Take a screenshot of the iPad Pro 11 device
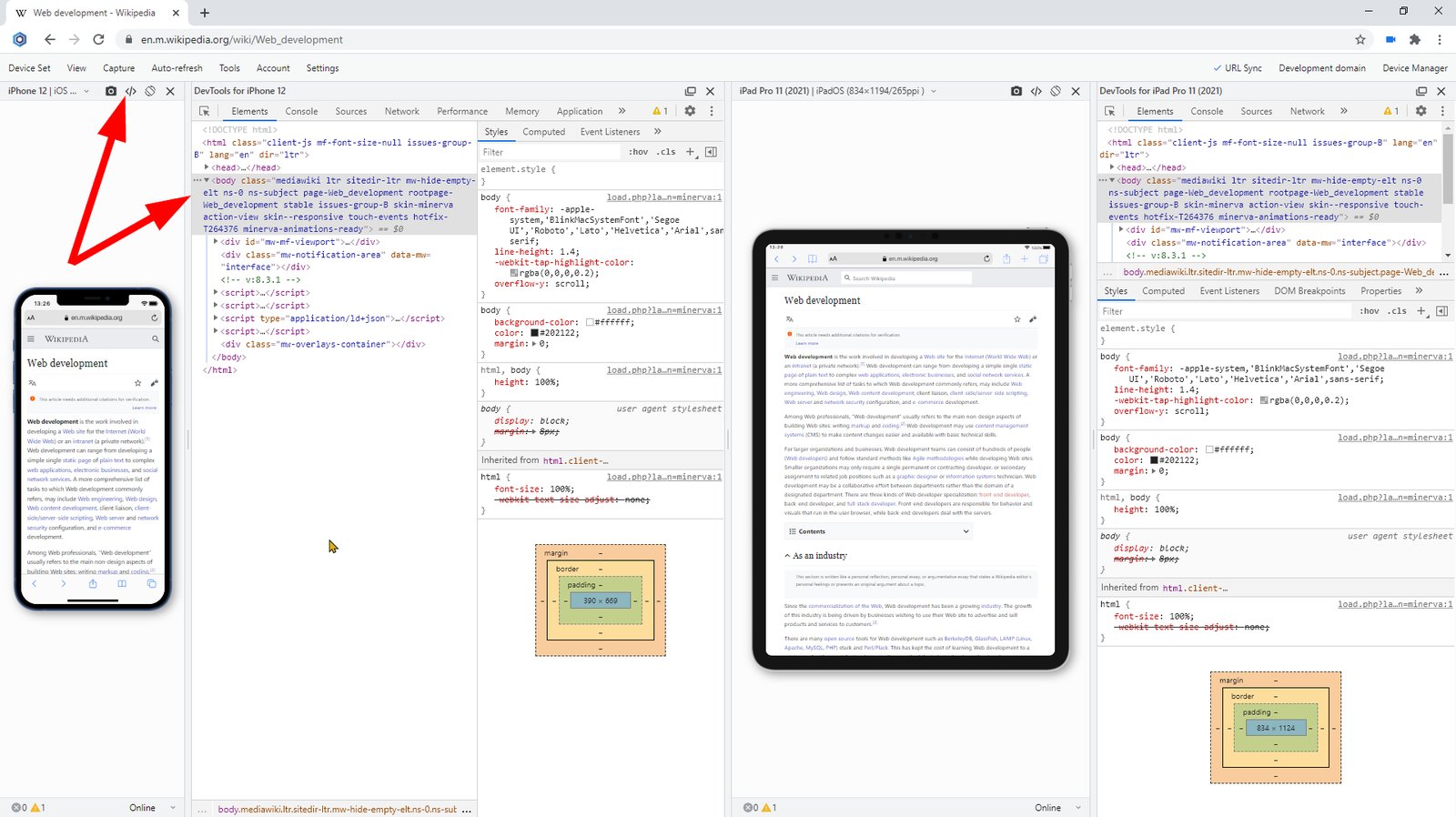The width and height of the screenshot is (1456, 817). [1016, 91]
